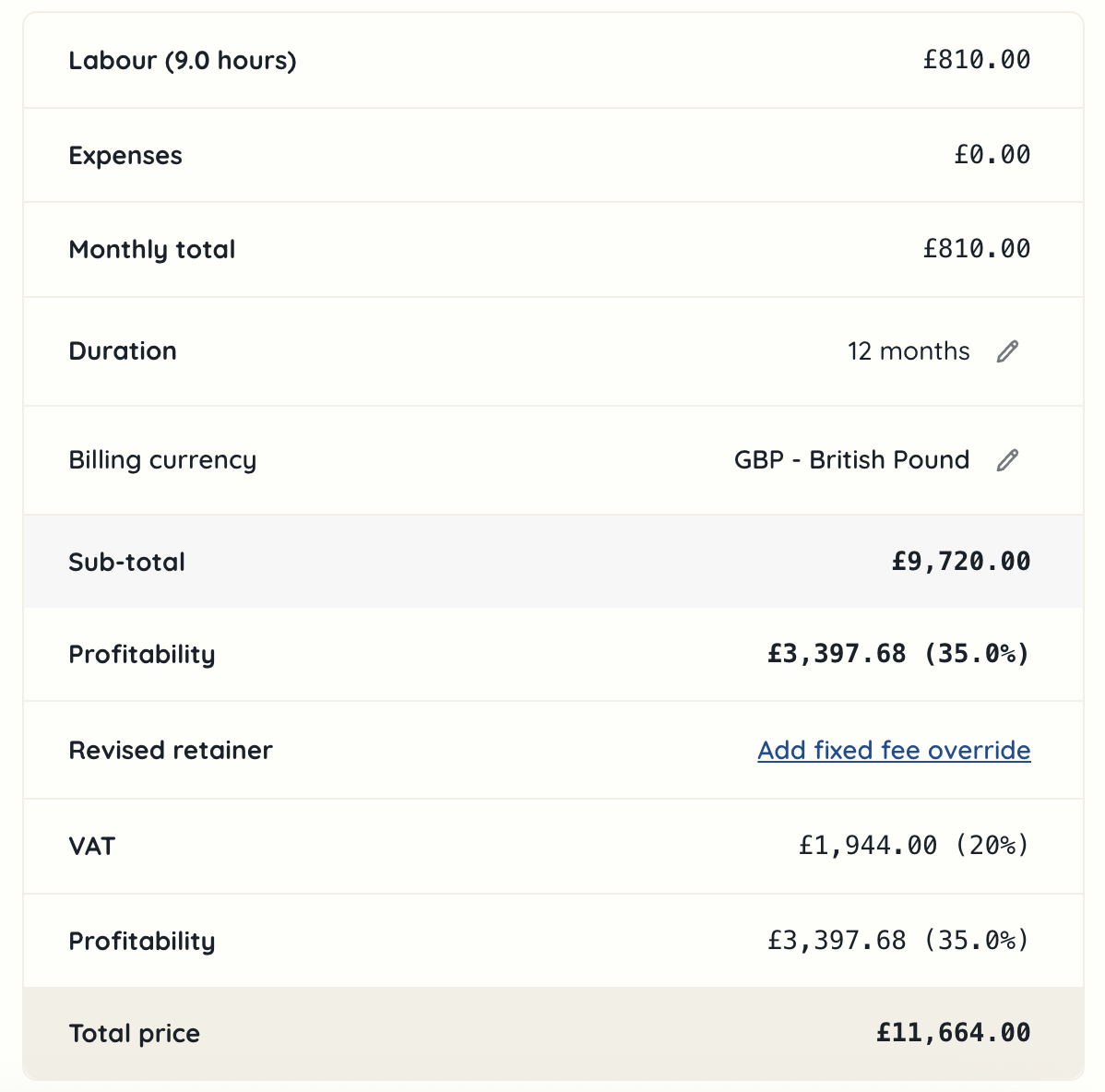The height and width of the screenshot is (1092, 1105).
Task: Edit the billing currency using the pencil icon
Action: 1007,460
